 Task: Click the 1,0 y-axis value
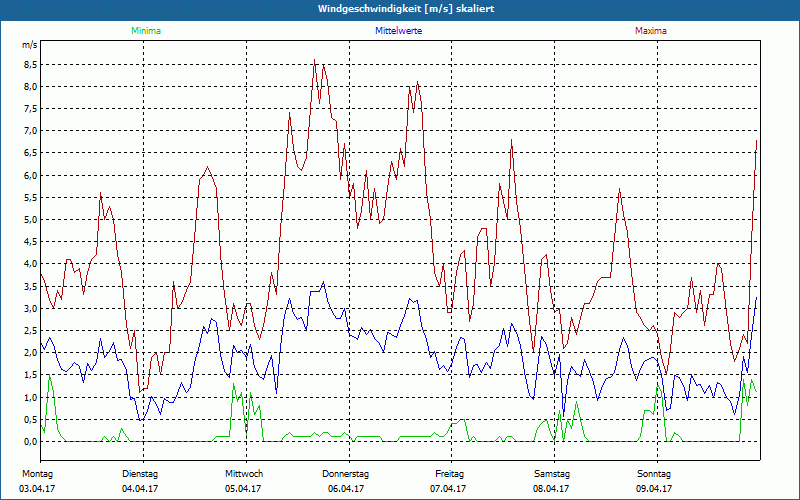(31, 397)
